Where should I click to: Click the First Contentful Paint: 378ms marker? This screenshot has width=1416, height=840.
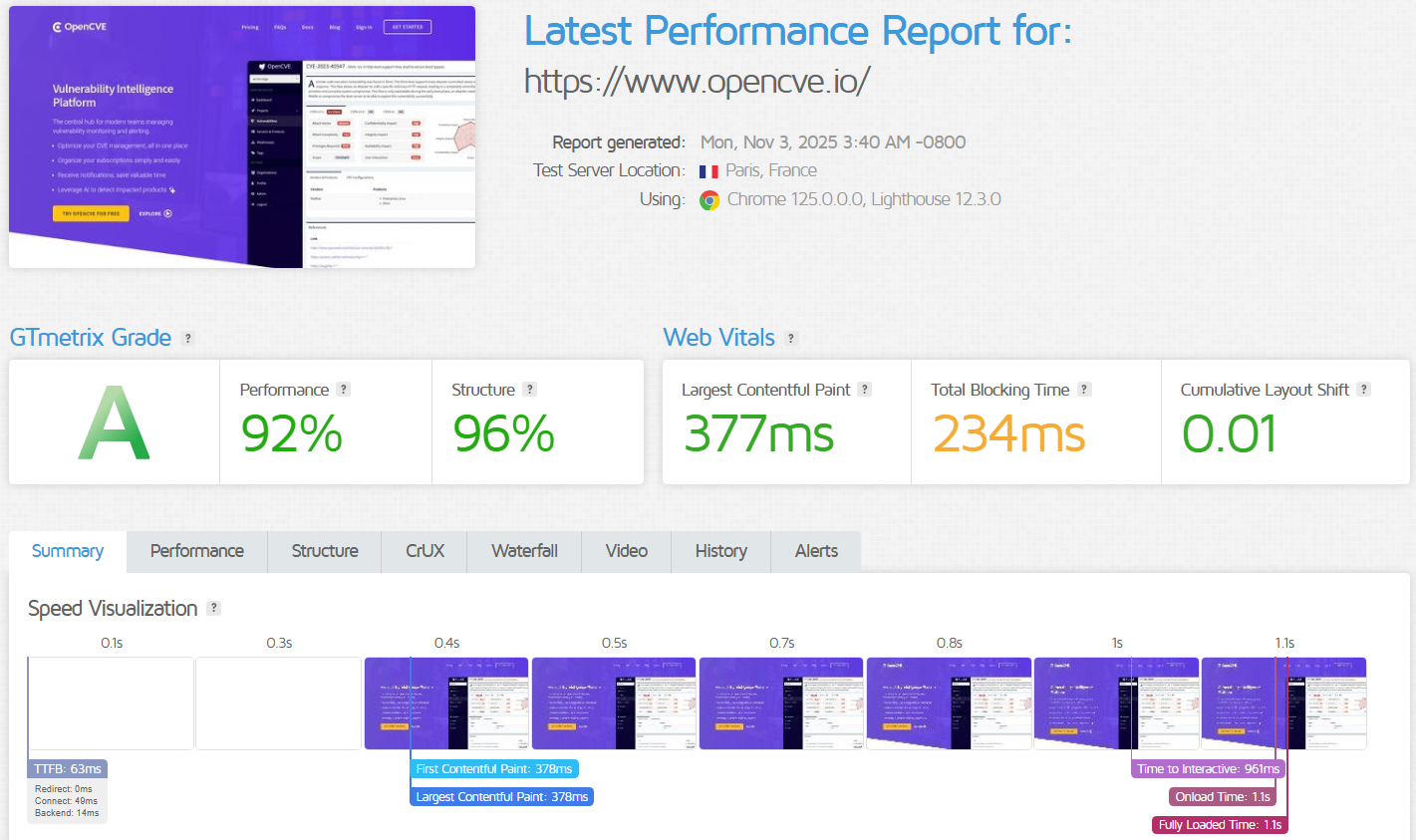(x=494, y=769)
